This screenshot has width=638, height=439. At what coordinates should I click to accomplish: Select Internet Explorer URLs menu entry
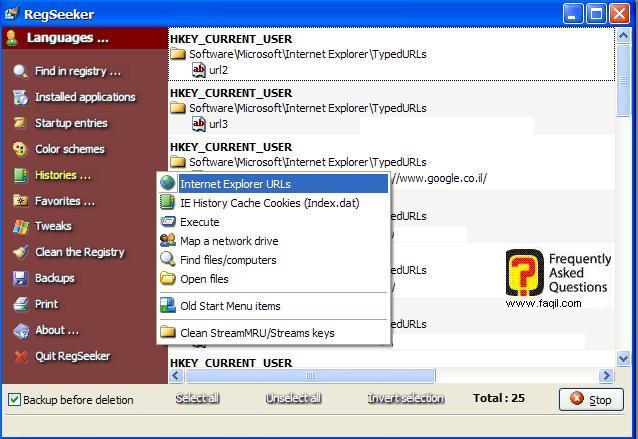click(235, 184)
